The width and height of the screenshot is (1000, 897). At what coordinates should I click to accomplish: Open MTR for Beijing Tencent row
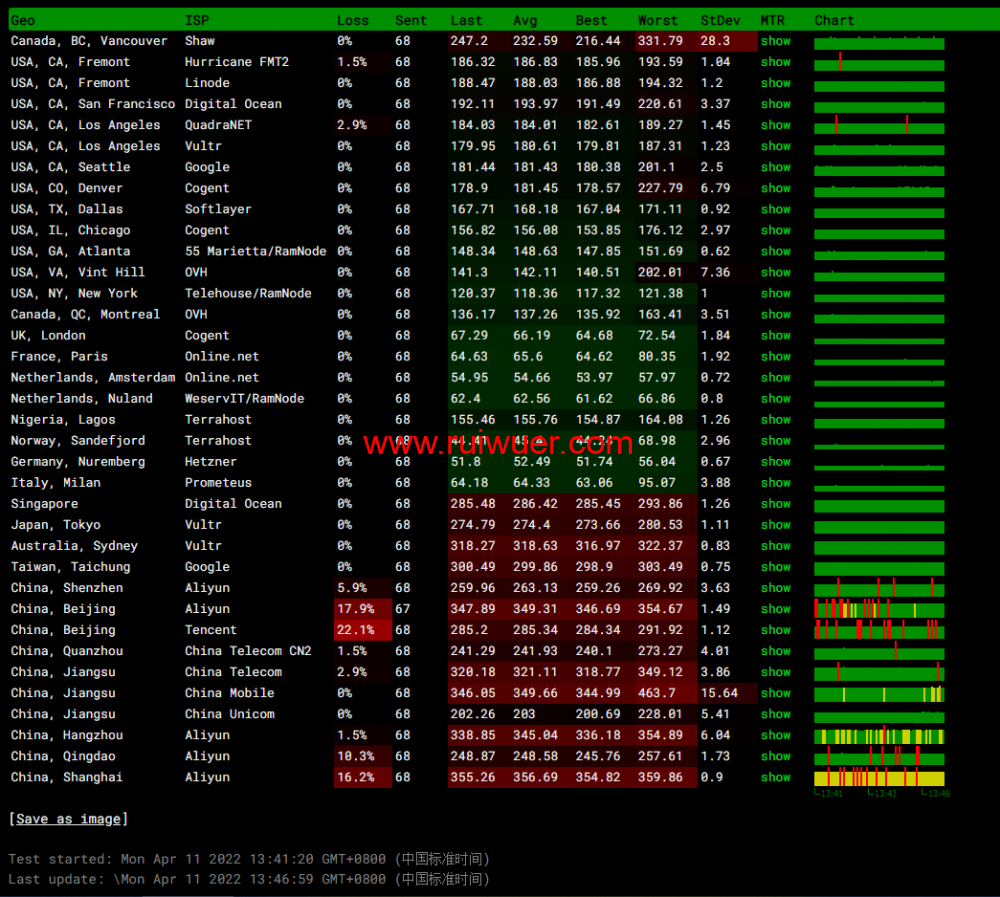775,630
